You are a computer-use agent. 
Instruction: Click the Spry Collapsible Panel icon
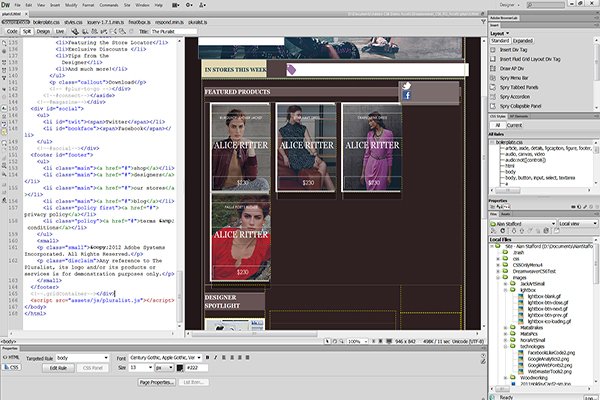[493, 106]
